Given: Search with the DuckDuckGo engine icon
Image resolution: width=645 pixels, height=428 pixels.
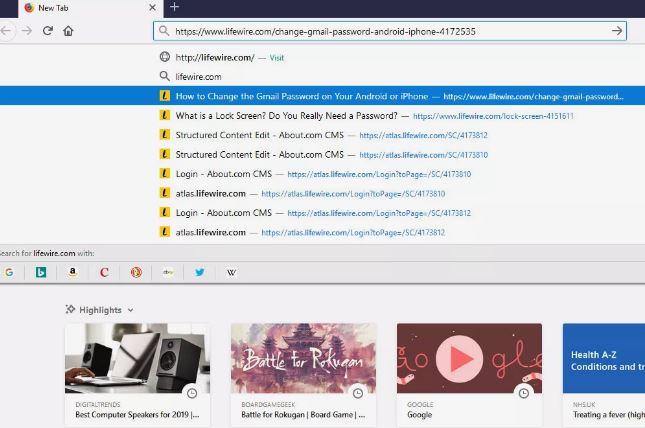Looking at the screenshot, I should point(136,272).
